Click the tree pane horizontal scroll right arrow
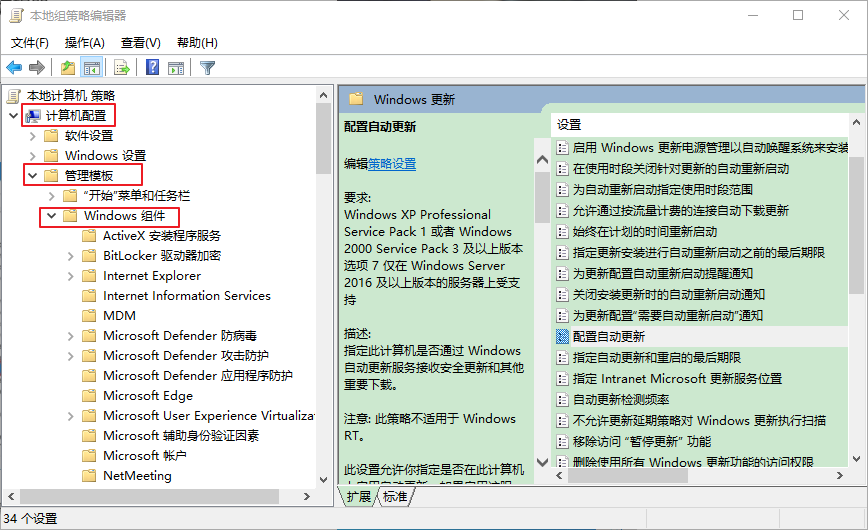 pos(307,497)
